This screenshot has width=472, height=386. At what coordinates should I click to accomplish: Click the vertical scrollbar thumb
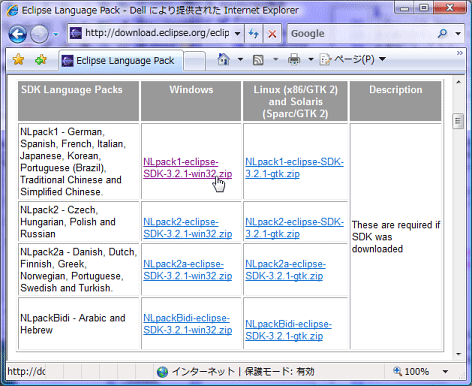click(x=458, y=121)
